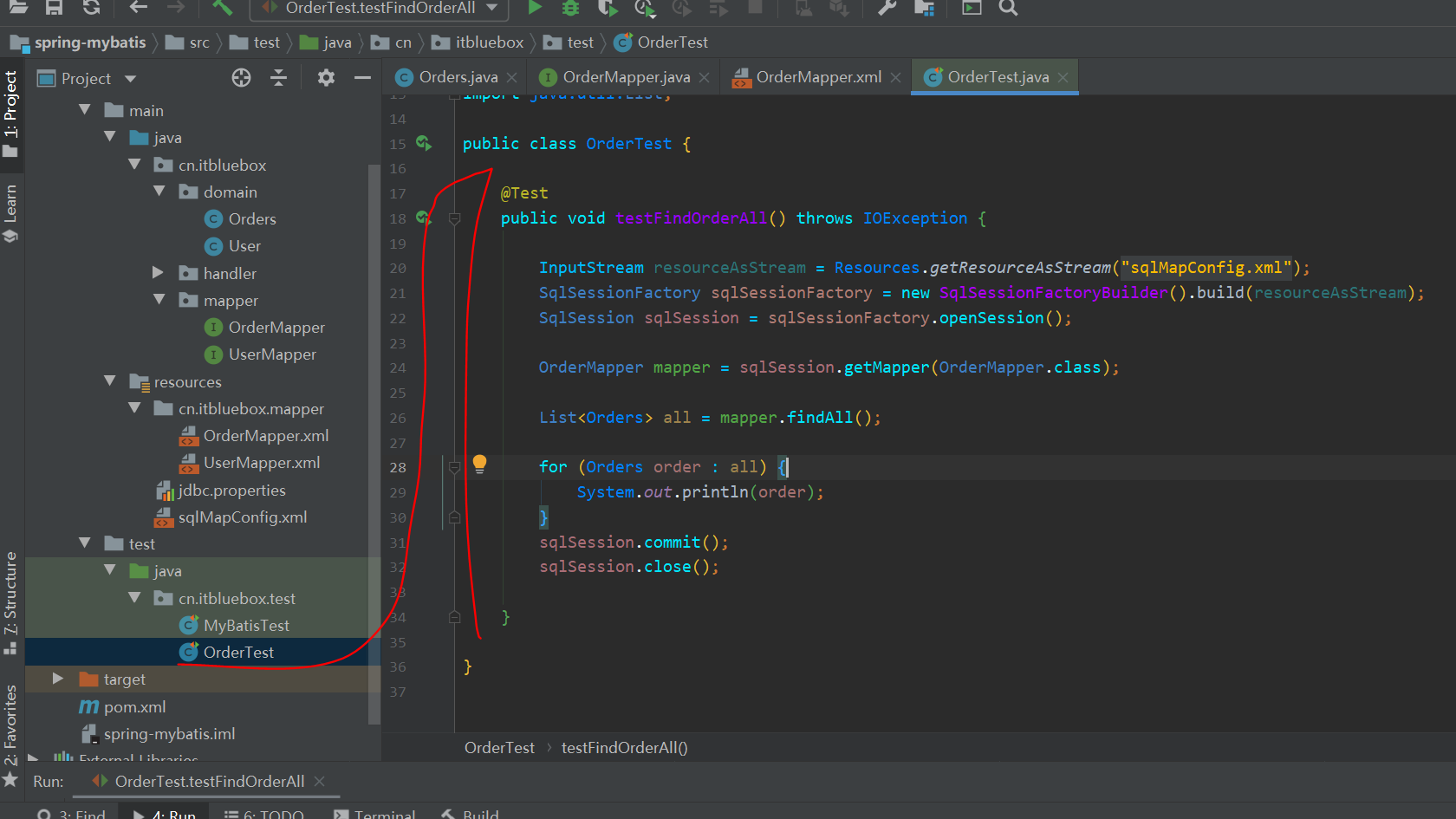Collapse the for-loop fold marker at line 28
This screenshot has width=1456, height=819.
click(454, 468)
